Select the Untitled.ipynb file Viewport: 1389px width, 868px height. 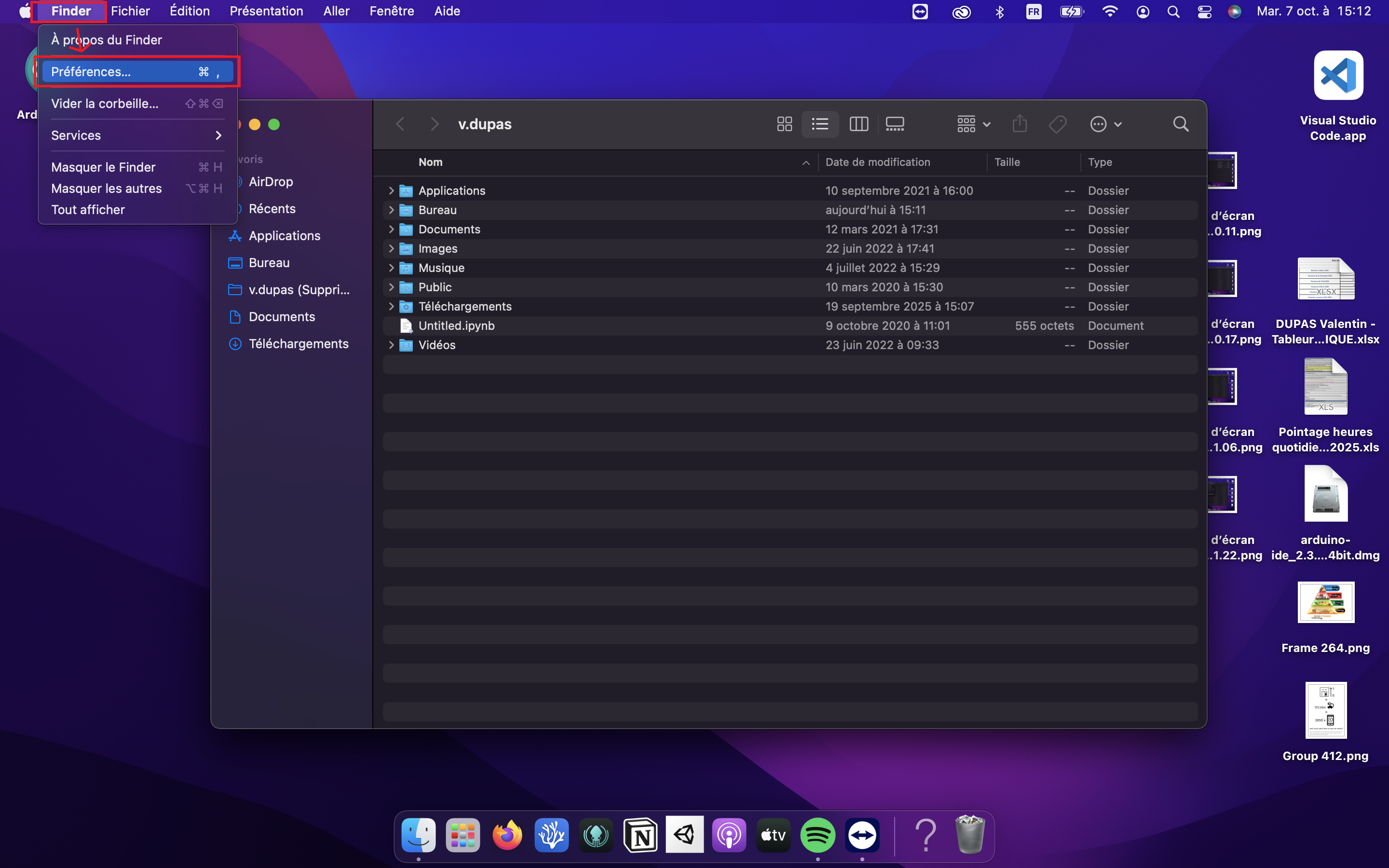456,326
